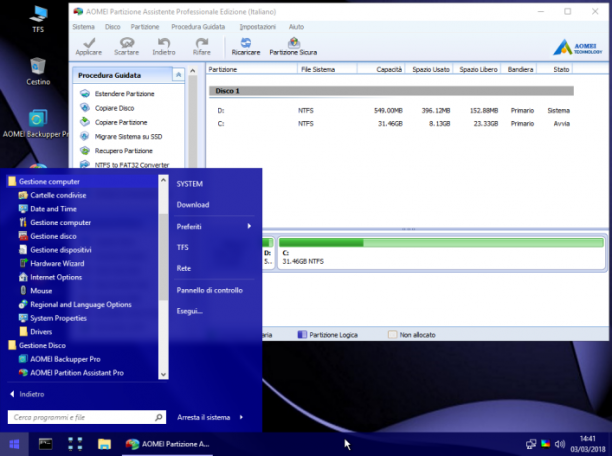Collapse the Procedura Guidata panel
The width and height of the screenshot is (612, 456).
coord(178,75)
